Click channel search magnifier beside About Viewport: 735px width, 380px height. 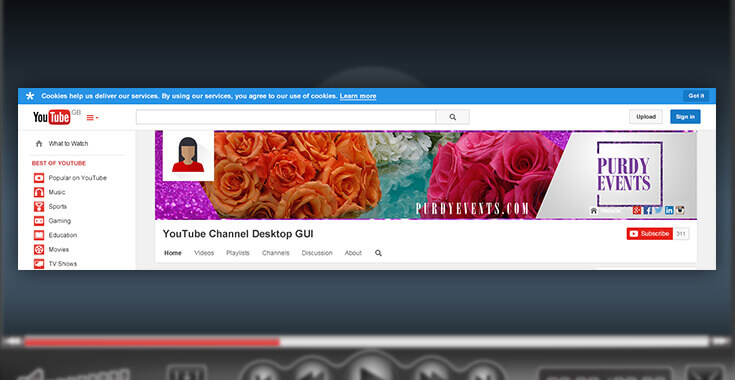(378, 253)
